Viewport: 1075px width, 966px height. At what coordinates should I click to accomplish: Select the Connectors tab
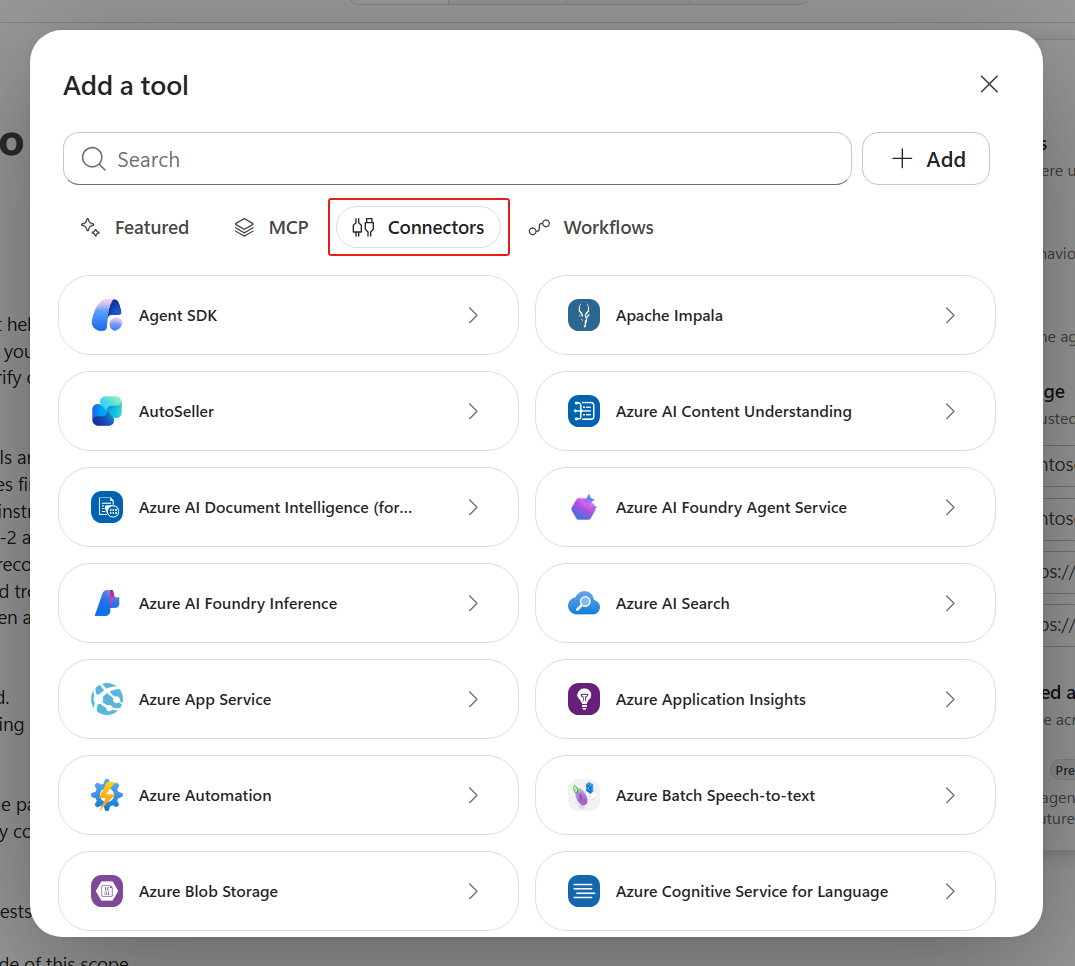(x=418, y=227)
